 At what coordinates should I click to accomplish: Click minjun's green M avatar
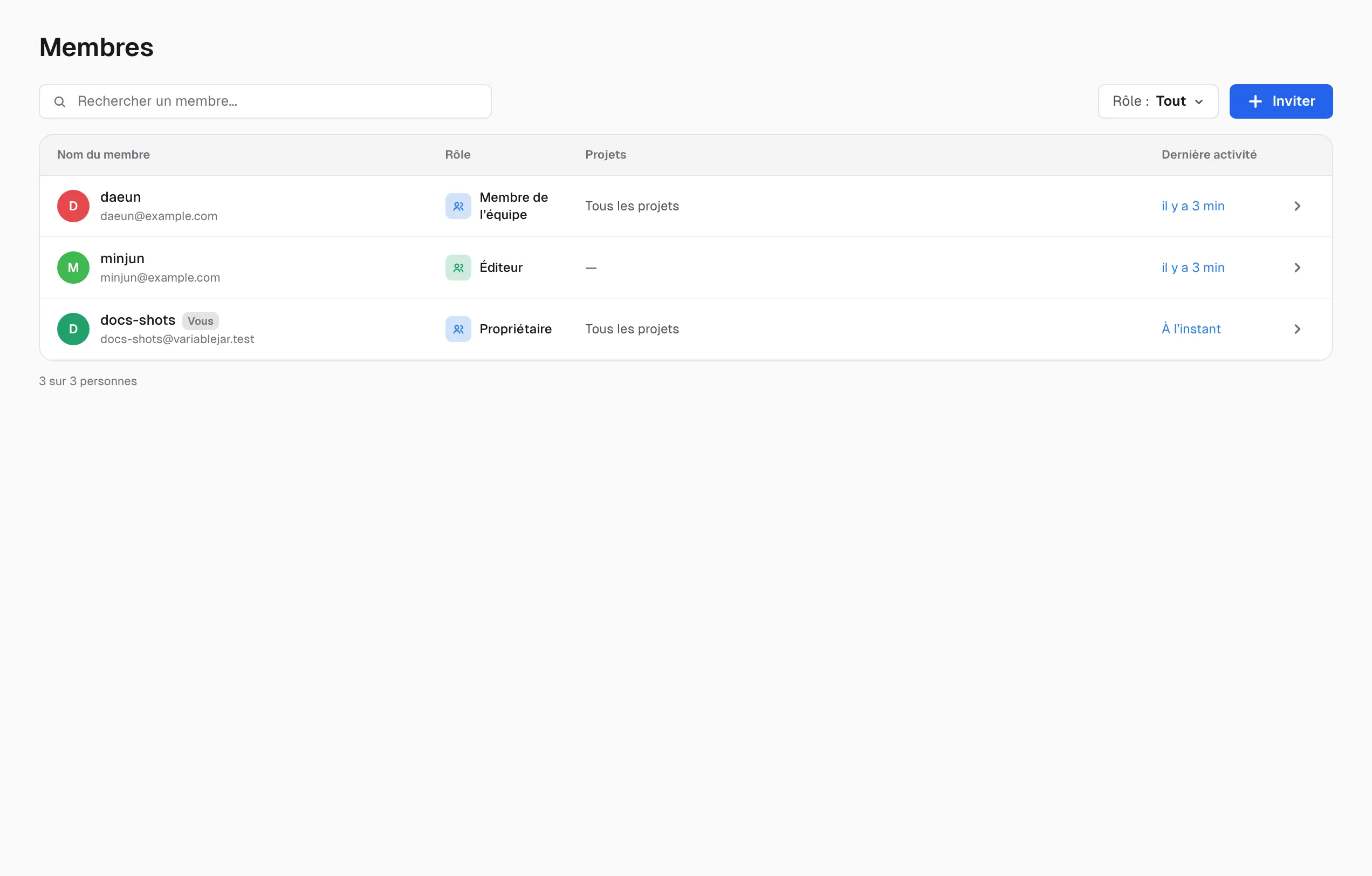73,268
